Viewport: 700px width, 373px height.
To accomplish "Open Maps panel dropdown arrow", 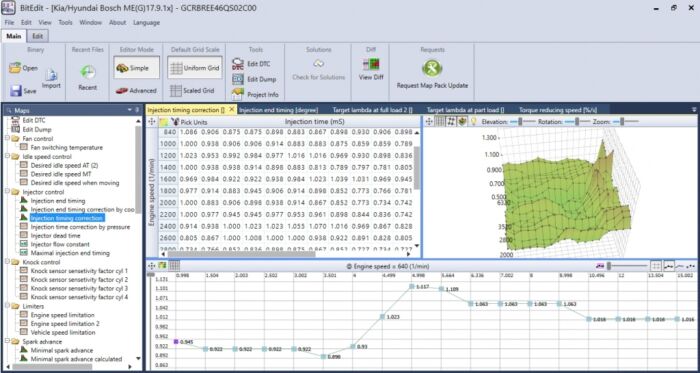I will [x=130, y=110].
